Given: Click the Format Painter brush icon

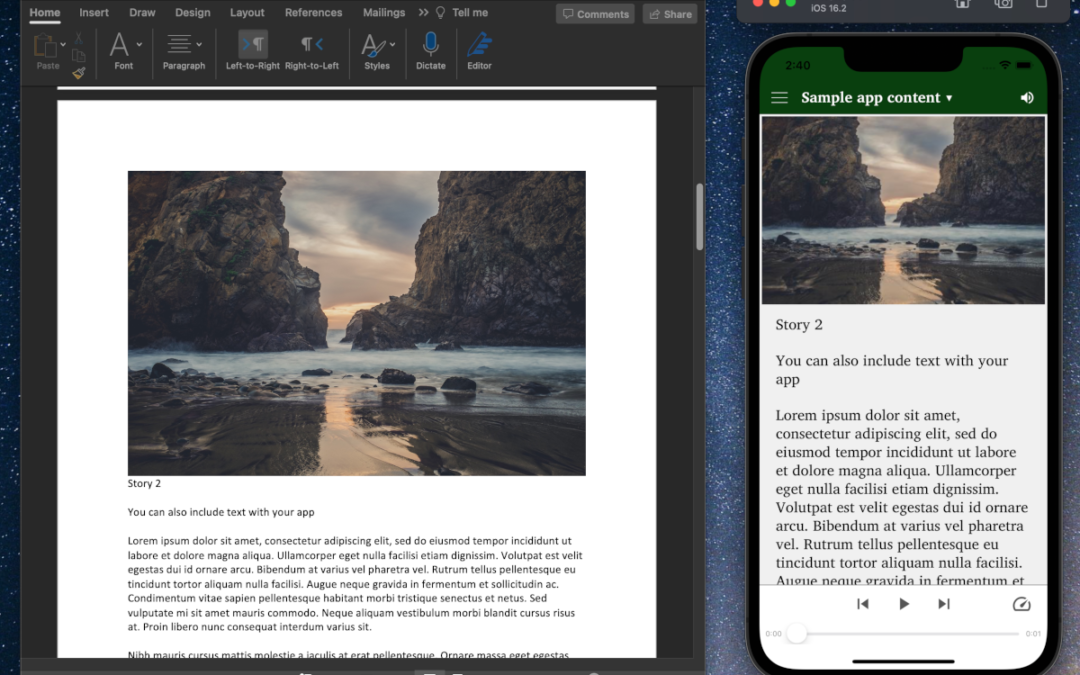Looking at the screenshot, I should point(79,72).
